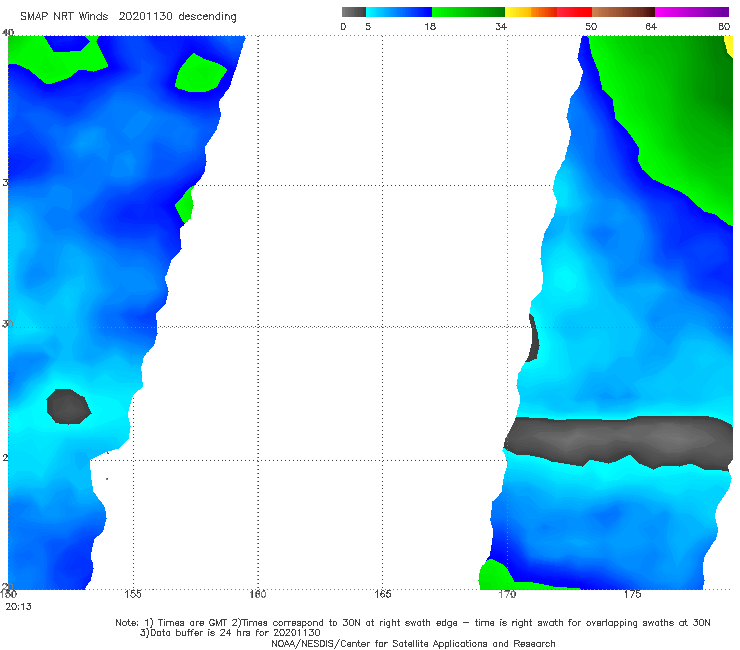This screenshot has height=650, width=740.
Task: Select the green 18–34 color bar segment
Action: click(468, 12)
